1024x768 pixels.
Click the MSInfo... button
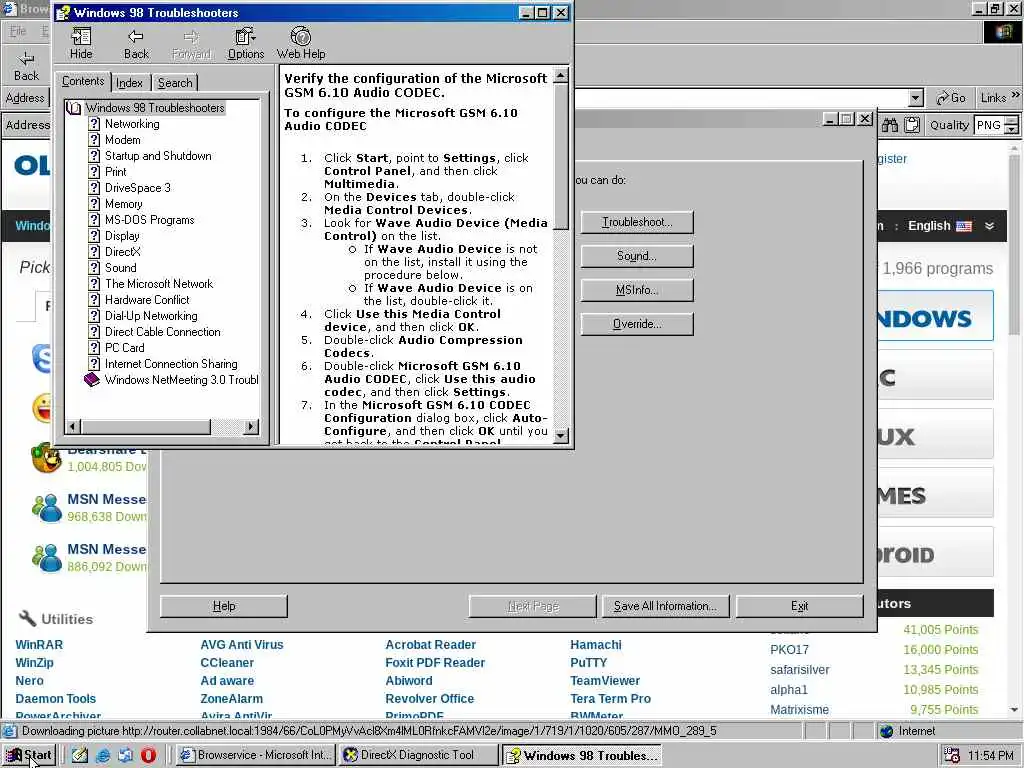pyautogui.click(x=637, y=290)
